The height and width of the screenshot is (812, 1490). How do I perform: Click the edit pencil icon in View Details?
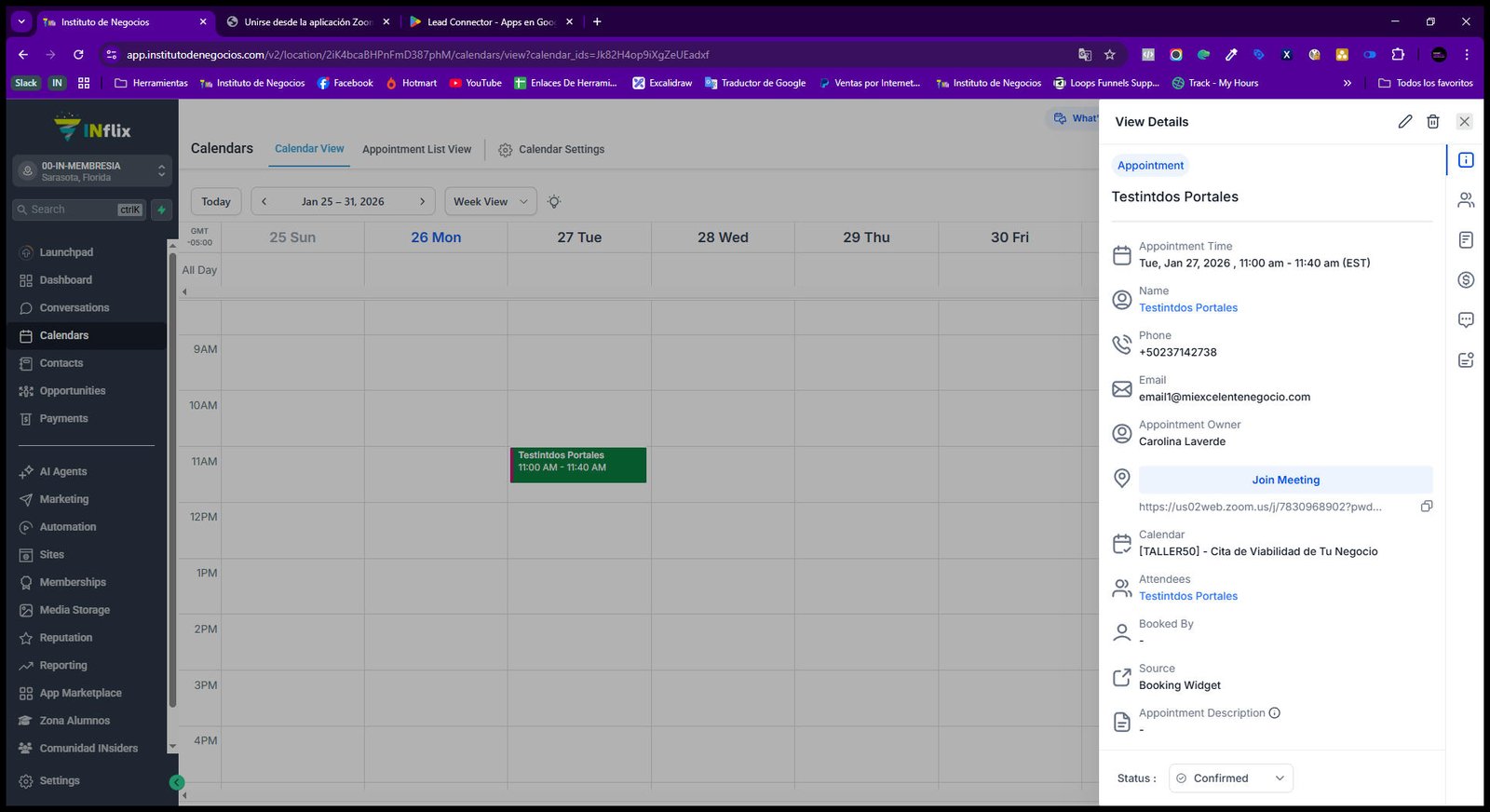point(1405,122)
